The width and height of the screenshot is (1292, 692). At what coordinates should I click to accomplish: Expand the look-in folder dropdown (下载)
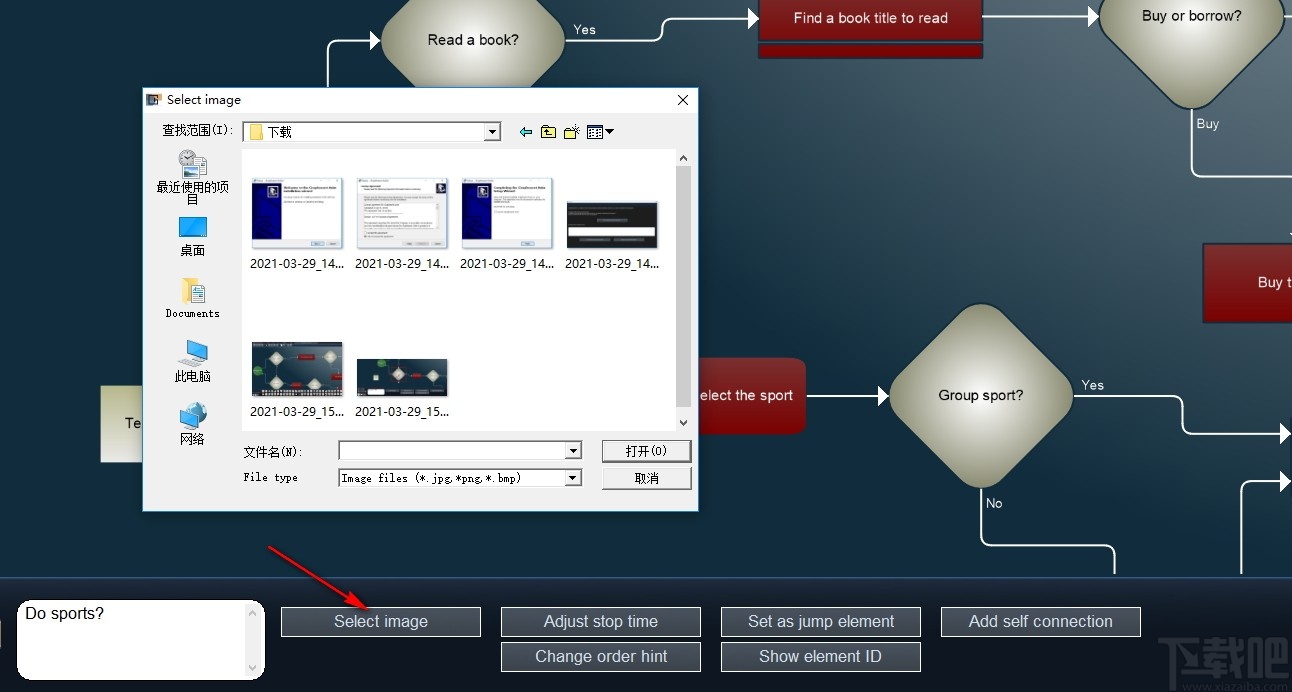492,132
